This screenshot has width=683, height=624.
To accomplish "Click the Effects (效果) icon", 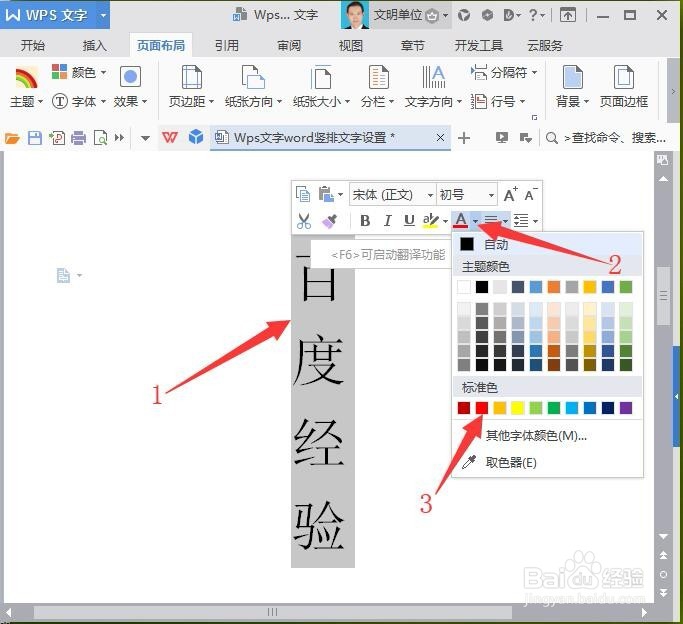I will tap(130, 77).
